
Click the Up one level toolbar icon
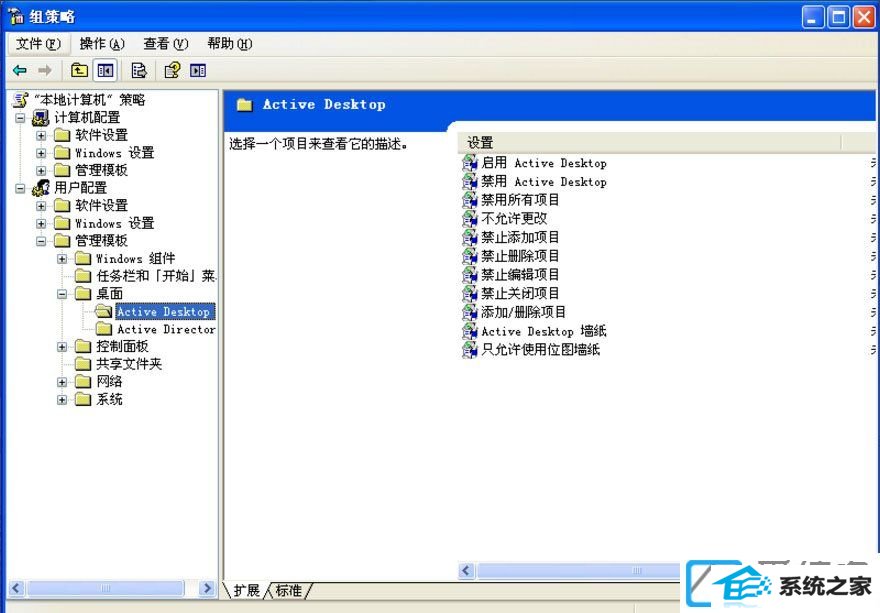(79, 70)
